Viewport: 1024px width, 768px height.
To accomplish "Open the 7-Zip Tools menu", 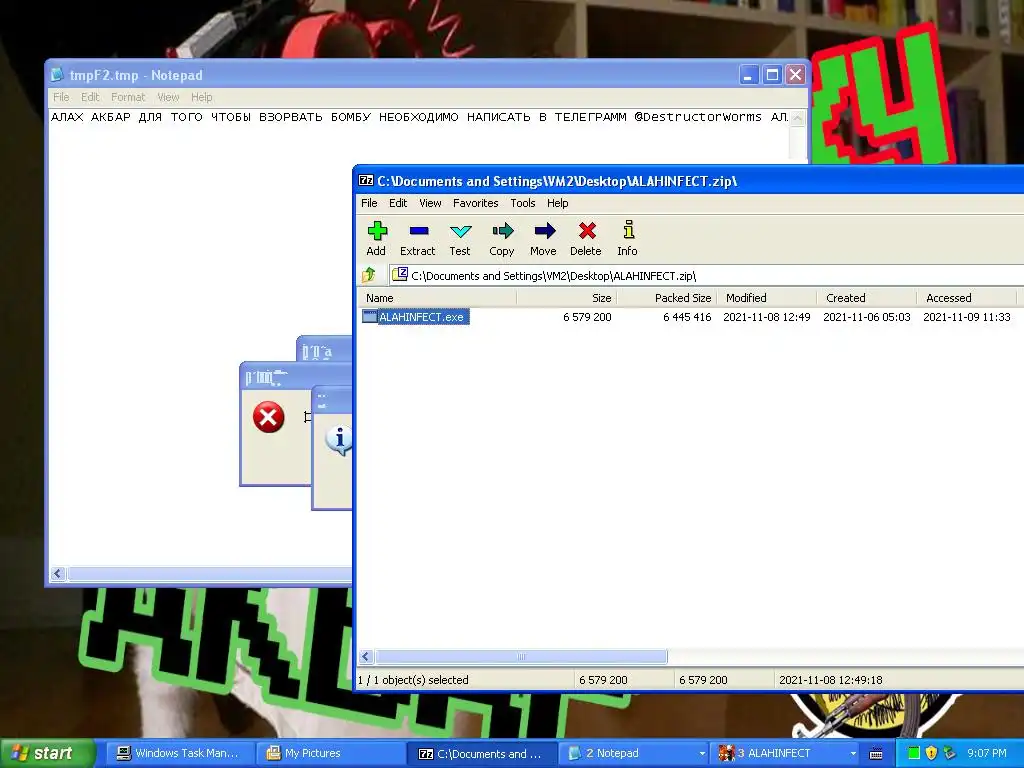I will (522, 203).
